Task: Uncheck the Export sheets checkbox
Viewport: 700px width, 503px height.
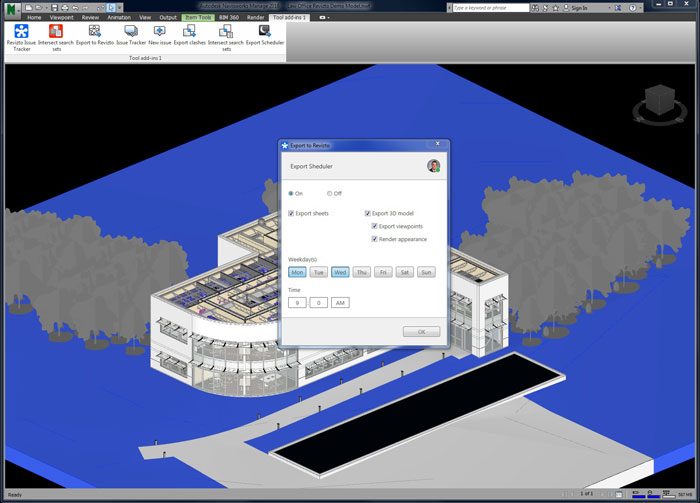Action: pyautogui.click(x=291, y=213)
